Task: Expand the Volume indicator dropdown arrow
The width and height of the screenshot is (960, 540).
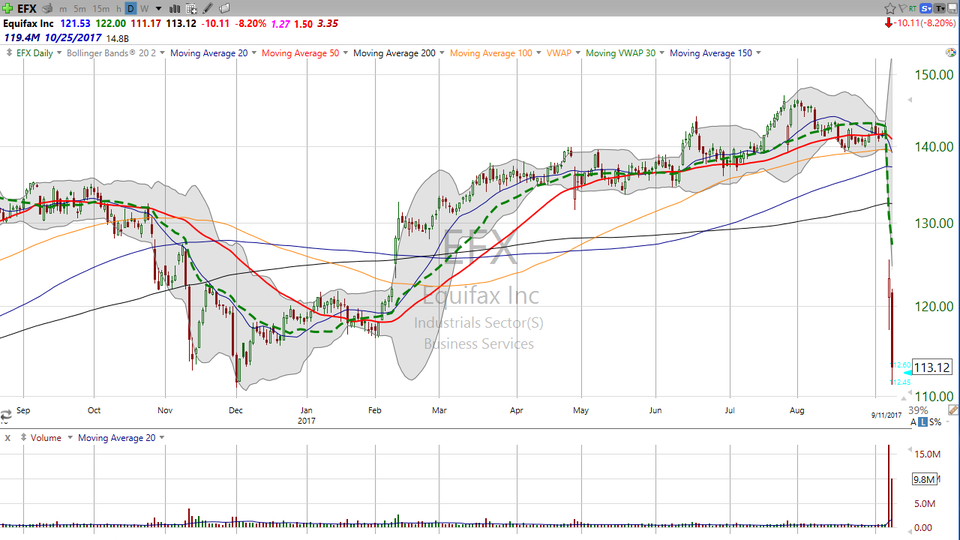Action: click(70, 438)
